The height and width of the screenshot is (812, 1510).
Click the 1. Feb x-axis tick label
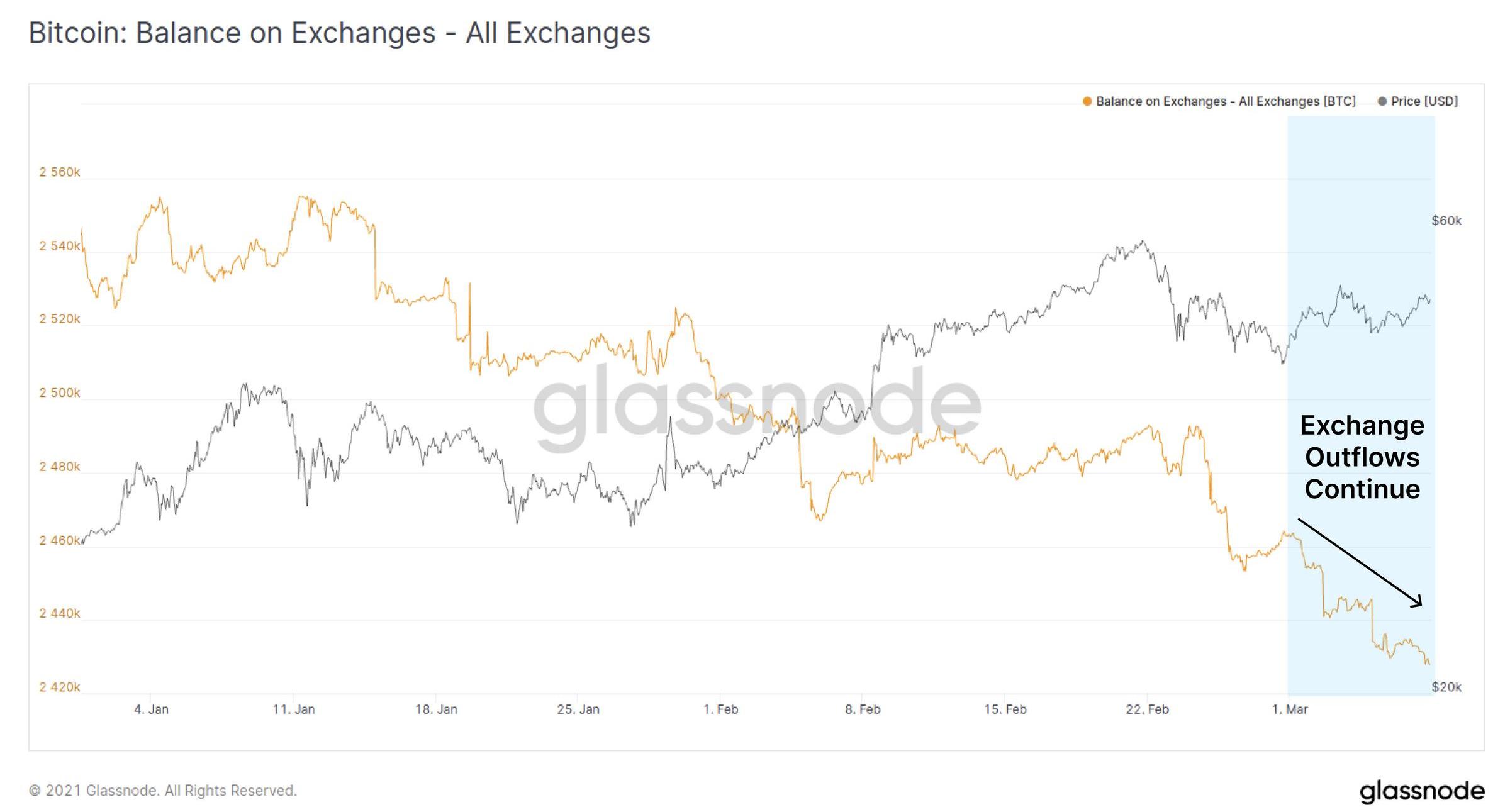click(x=720, y=709)
